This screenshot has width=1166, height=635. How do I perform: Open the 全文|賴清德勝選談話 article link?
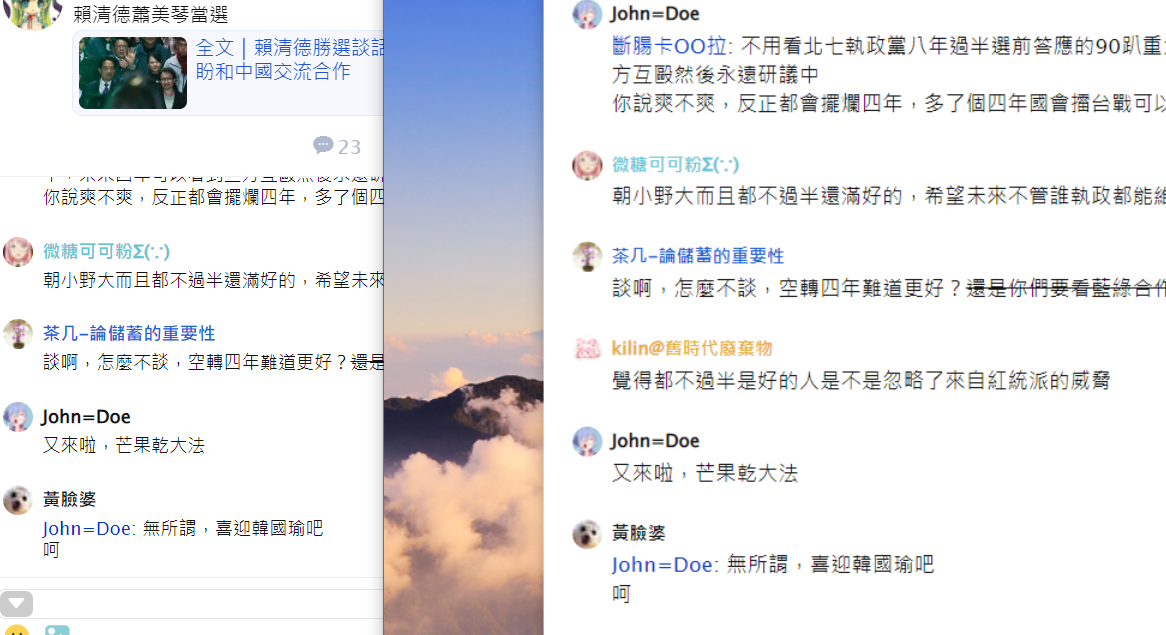290,59
